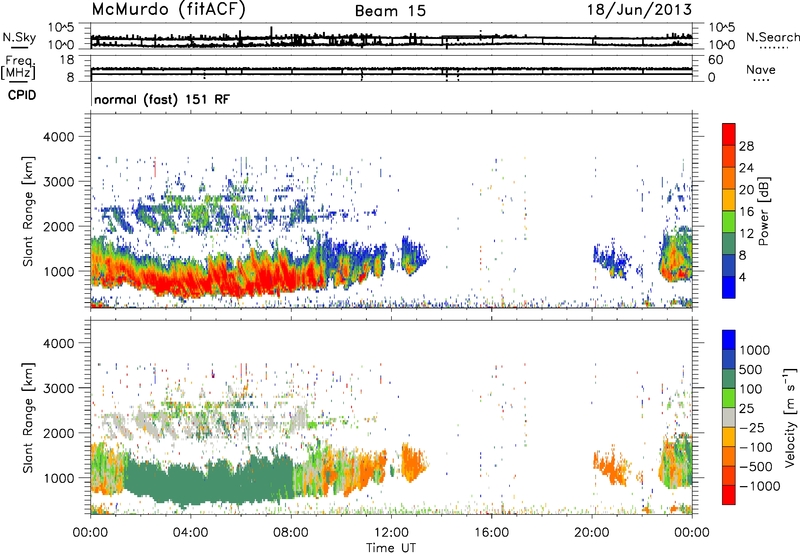This screenshot has height=554, width=800.
Task: Click the '1000' label atop Velocity colorbar
Action: [755, 350]
